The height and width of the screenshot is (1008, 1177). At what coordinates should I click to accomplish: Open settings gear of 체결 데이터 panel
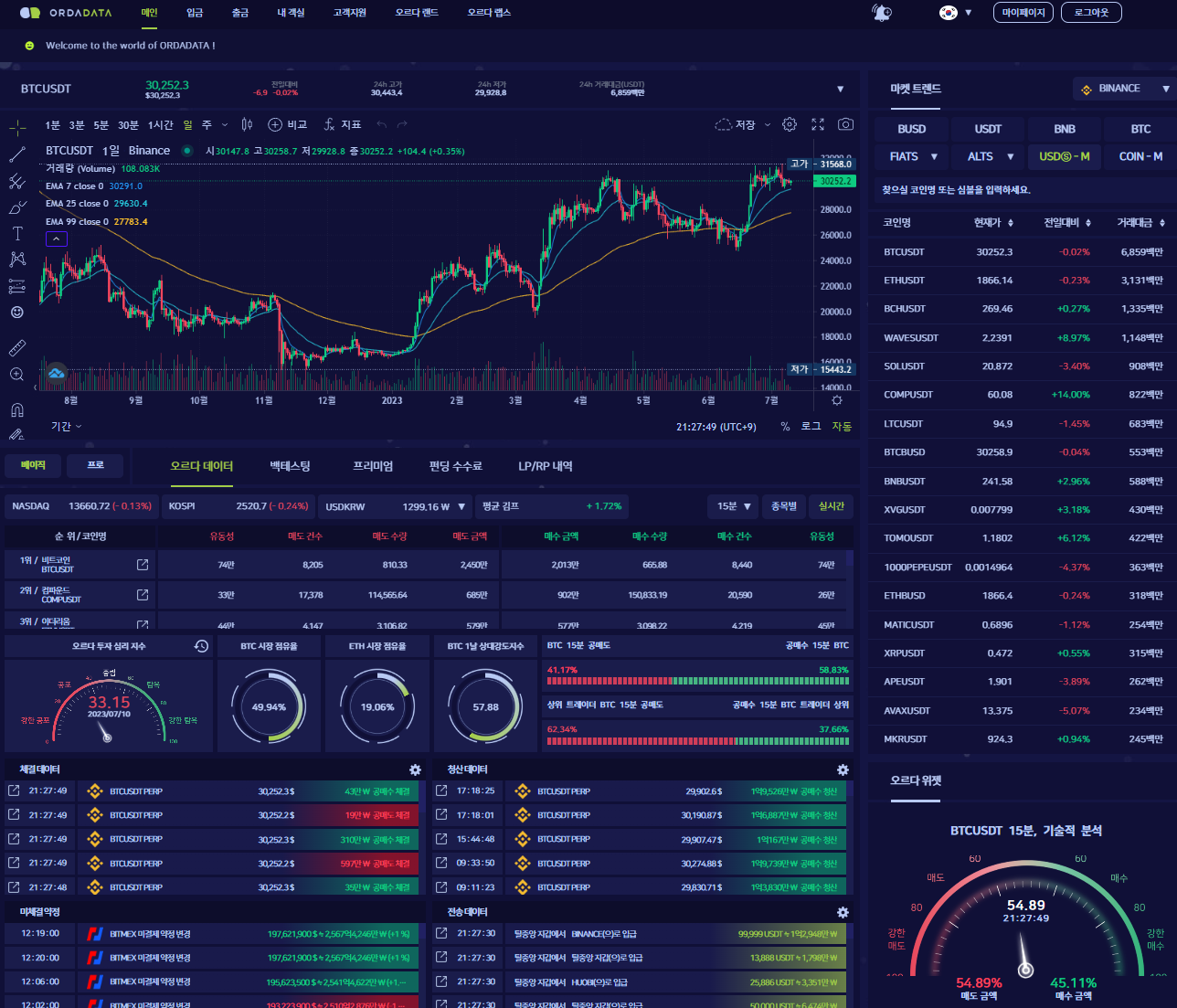(x=415, y=770)
